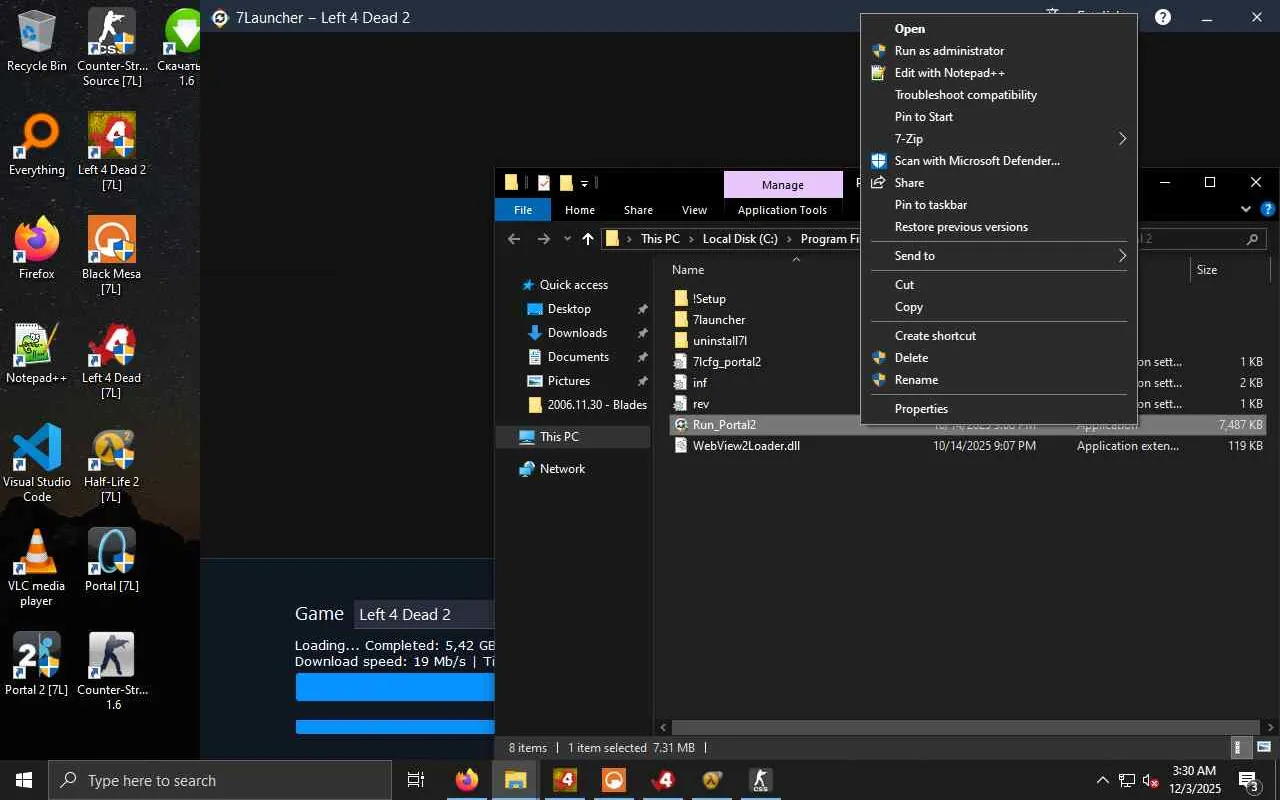Sort files by the Name column header
1280x800 pixels.
click(688, 270)
